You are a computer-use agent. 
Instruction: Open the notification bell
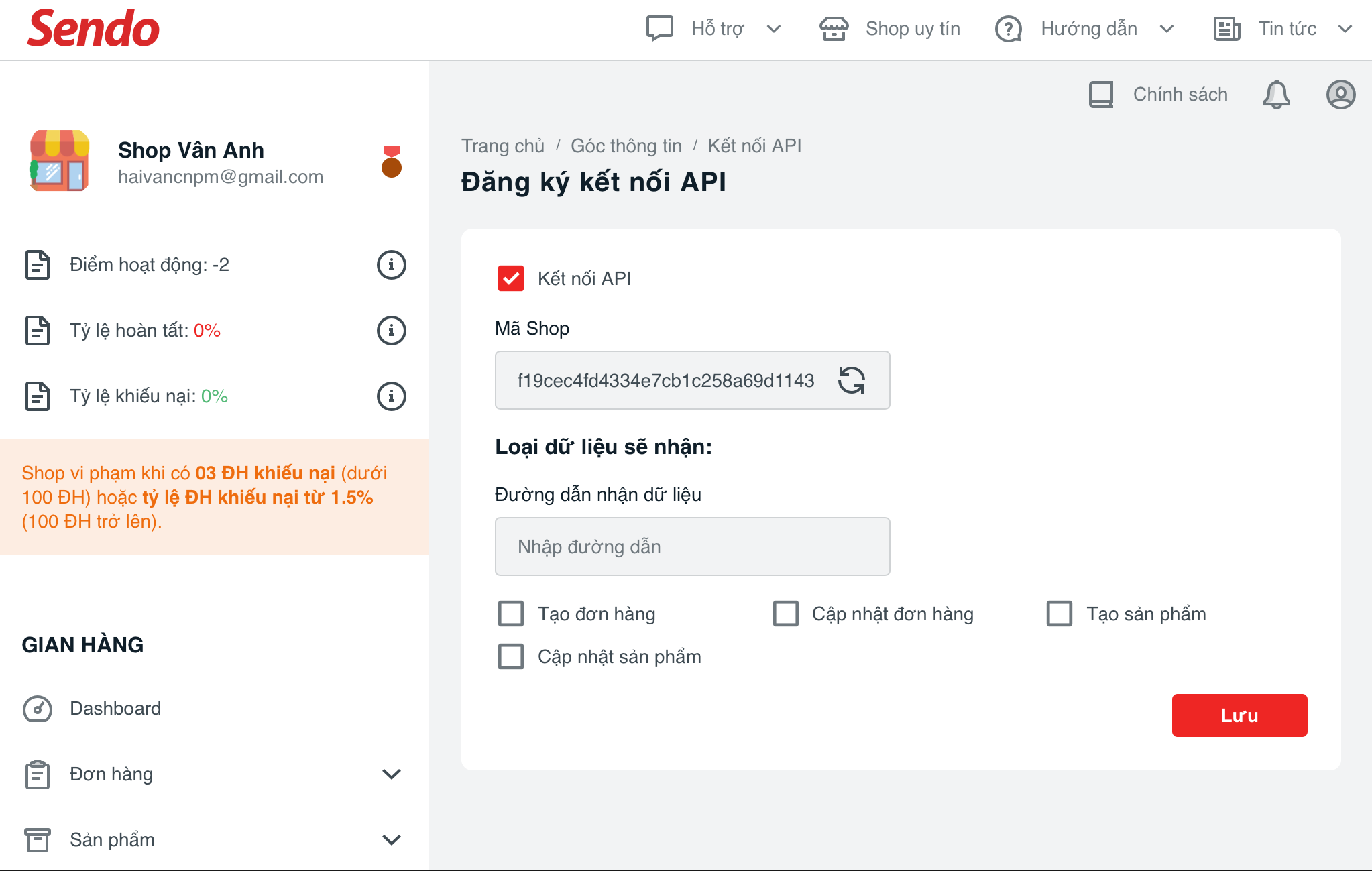[1276, 95]
